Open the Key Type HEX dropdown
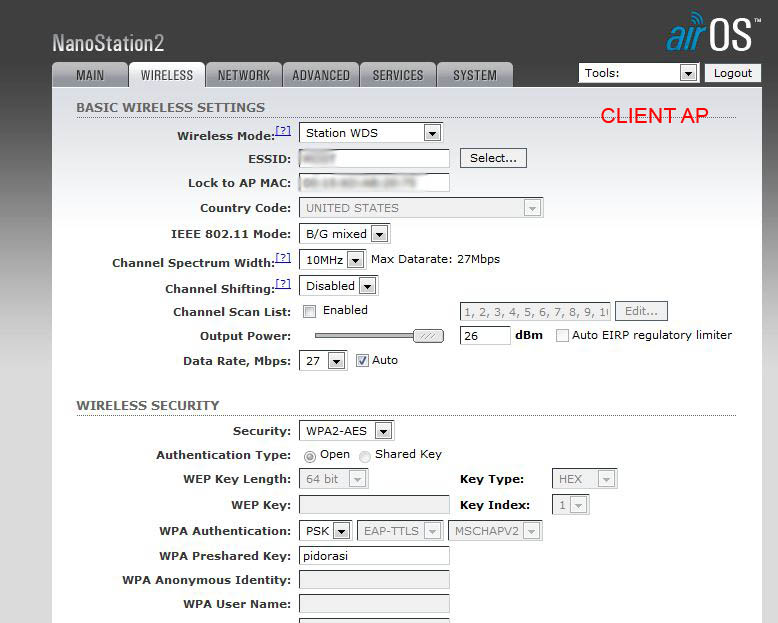The width and height of the screenshot is (778, 623). coord(584,479)
